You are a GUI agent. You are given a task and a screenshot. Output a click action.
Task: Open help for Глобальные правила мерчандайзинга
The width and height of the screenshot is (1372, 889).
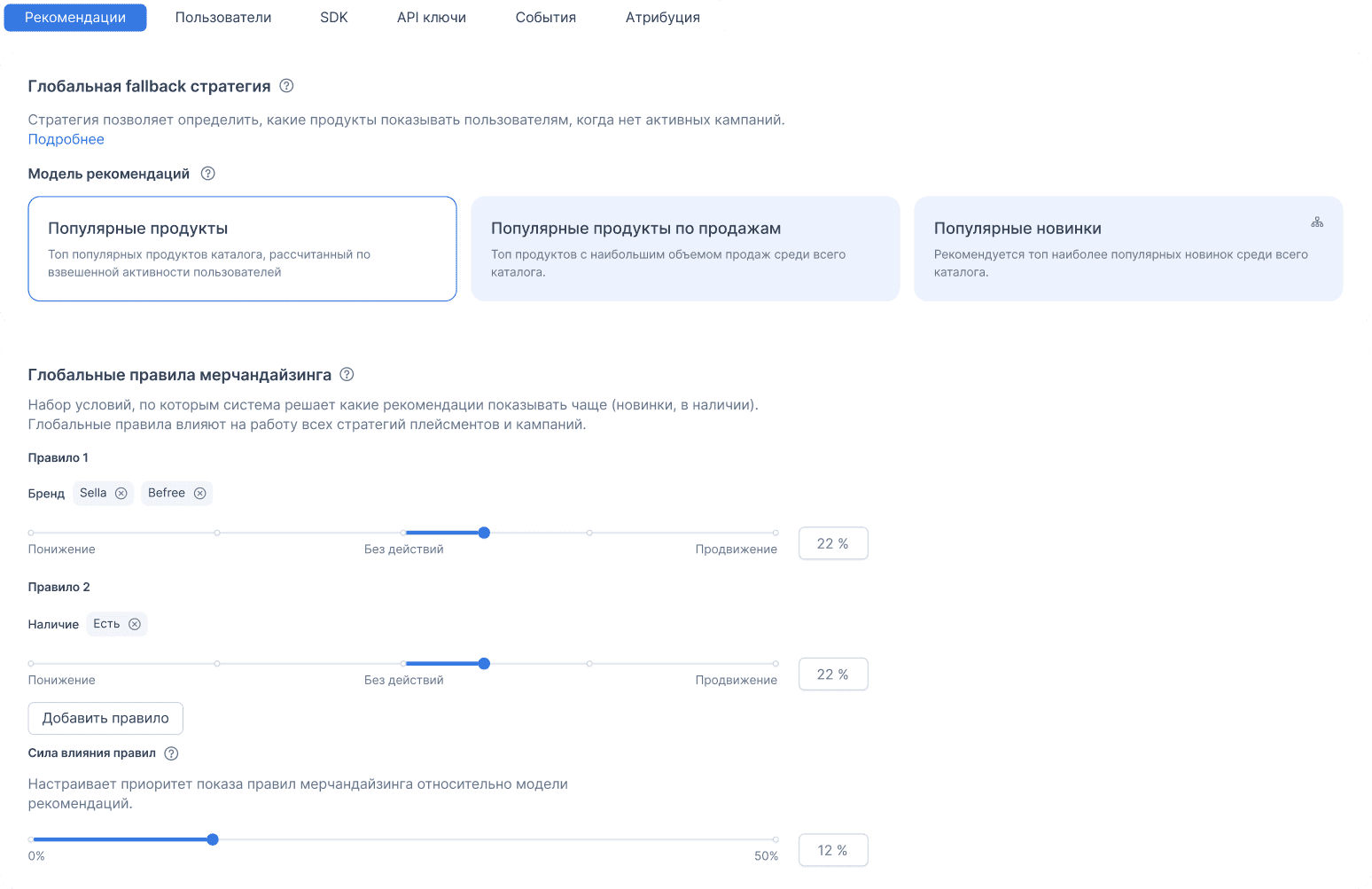(347, 374)
